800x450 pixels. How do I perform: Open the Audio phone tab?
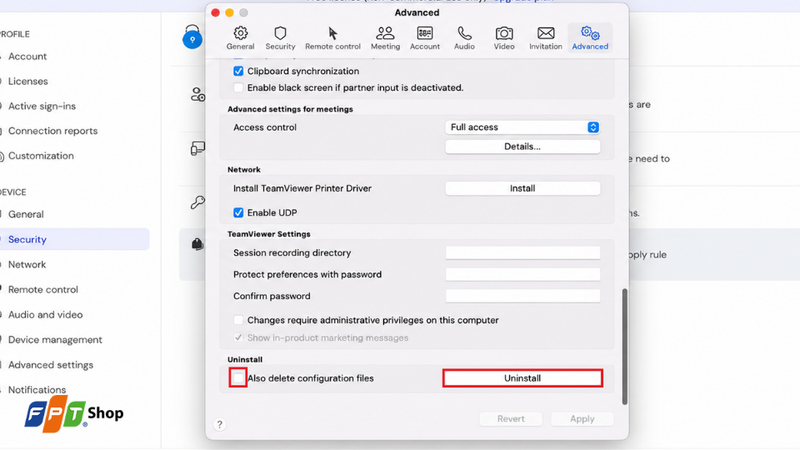pos(464,38)
